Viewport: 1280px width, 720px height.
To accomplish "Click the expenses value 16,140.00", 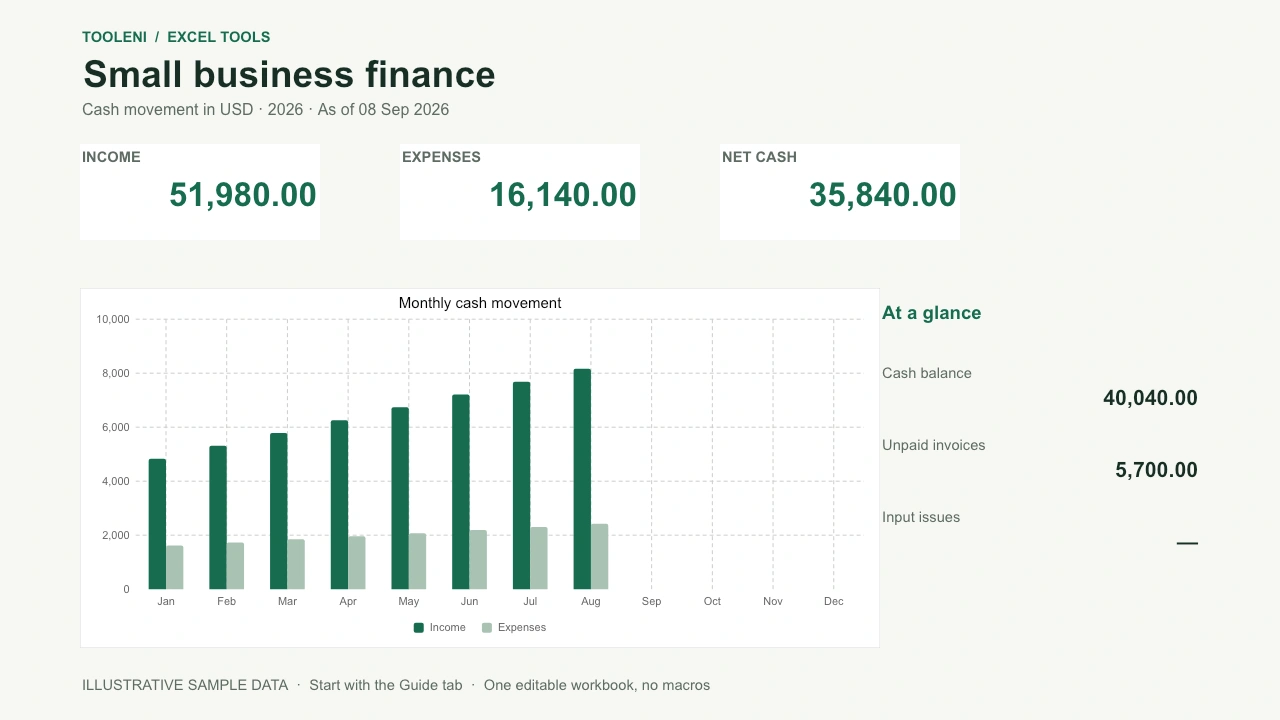I will (563, 194).
